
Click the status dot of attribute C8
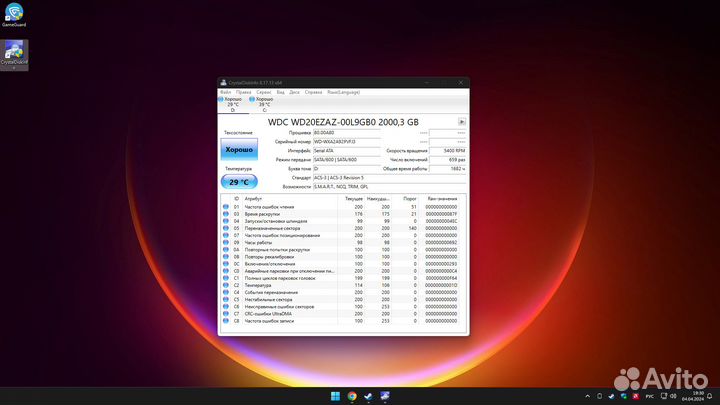[x=226, y=321]
